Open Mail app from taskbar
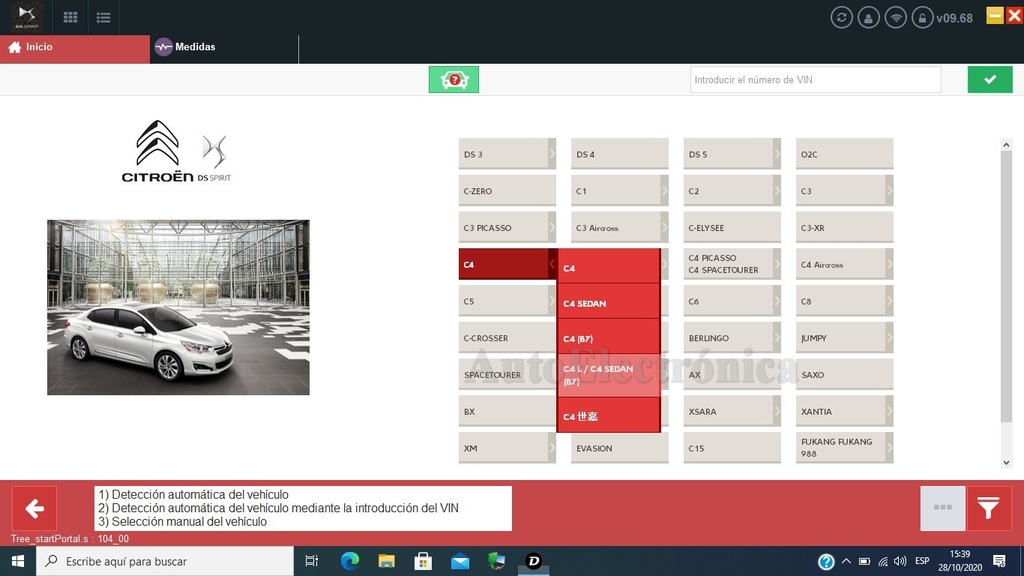The width and height of the screenshot is (1024, 576). [x=460, y=561]
